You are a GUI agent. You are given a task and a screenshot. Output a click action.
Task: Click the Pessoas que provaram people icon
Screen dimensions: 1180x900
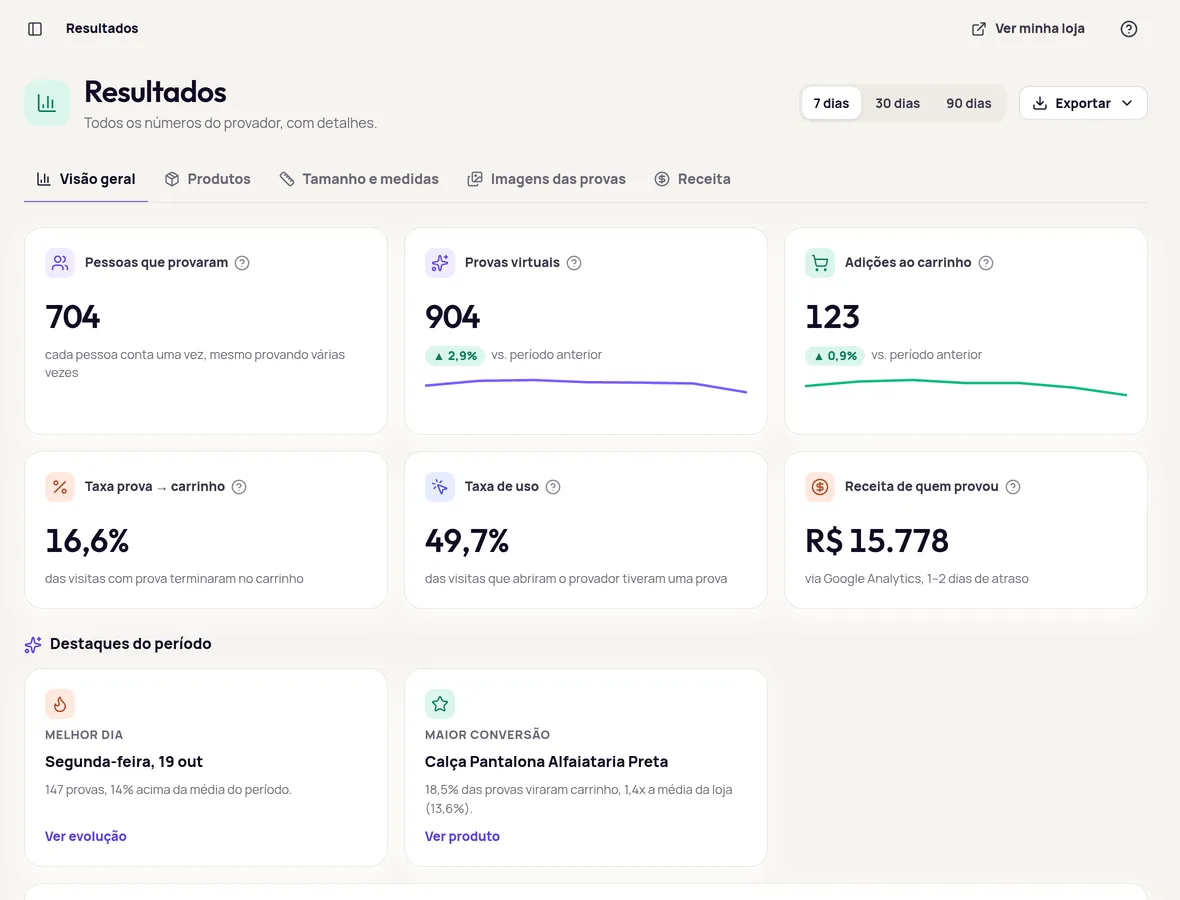click(x=60, y=263)
